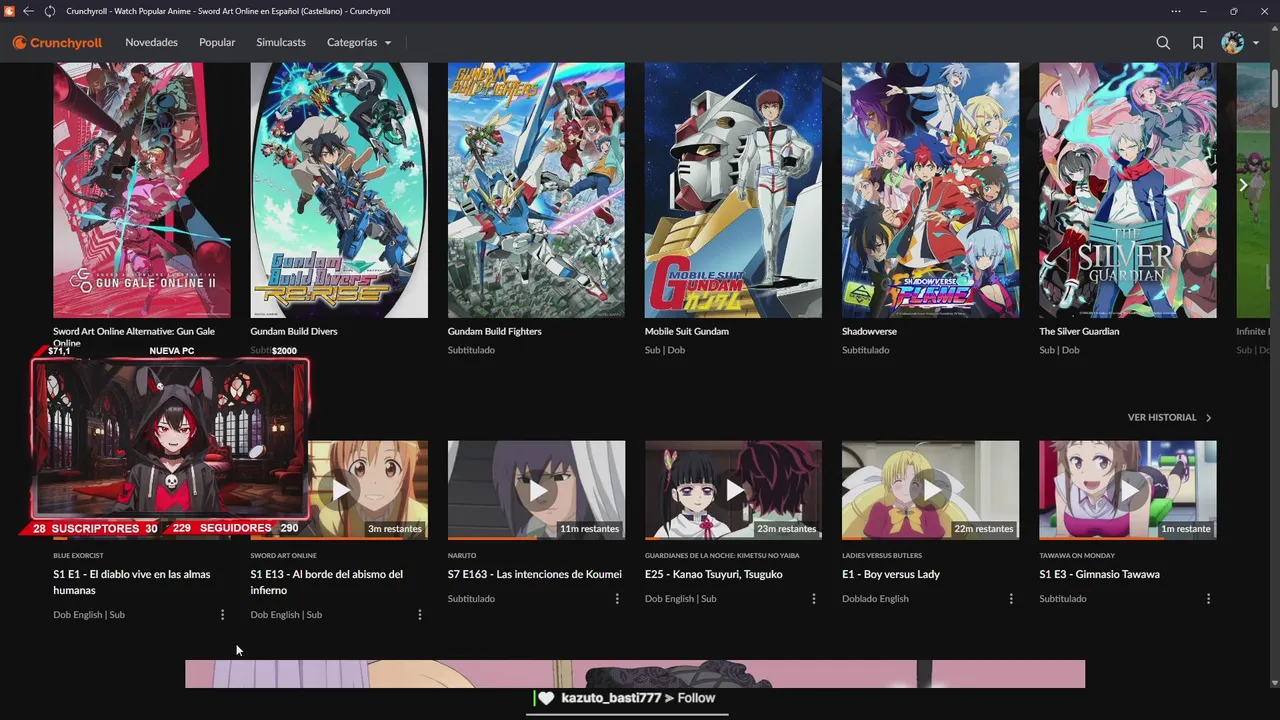Open options for Gimnasio Tawawa episode
Viewport: 1280px width, 720px height.
point(1208,599)
